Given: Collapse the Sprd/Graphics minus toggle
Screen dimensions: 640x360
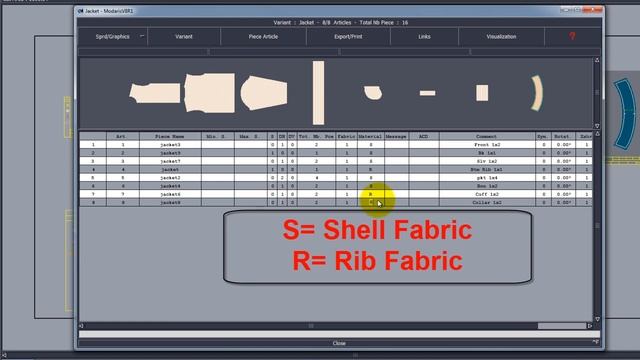Looking at the screenshot, I should coord(142,36).
